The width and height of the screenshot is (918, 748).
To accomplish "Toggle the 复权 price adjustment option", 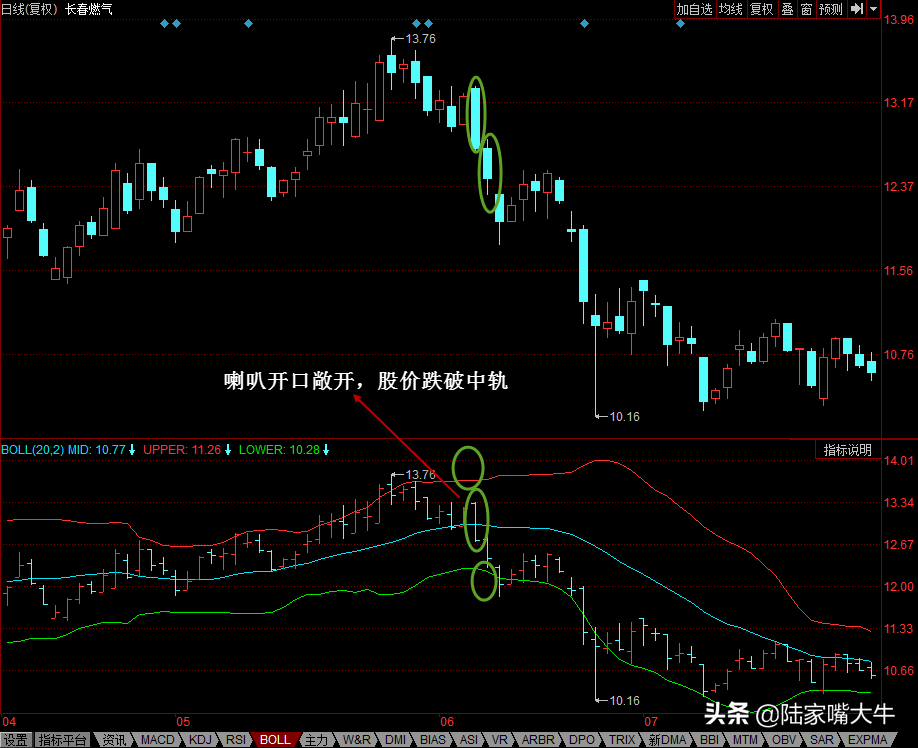I will [762, 9].
